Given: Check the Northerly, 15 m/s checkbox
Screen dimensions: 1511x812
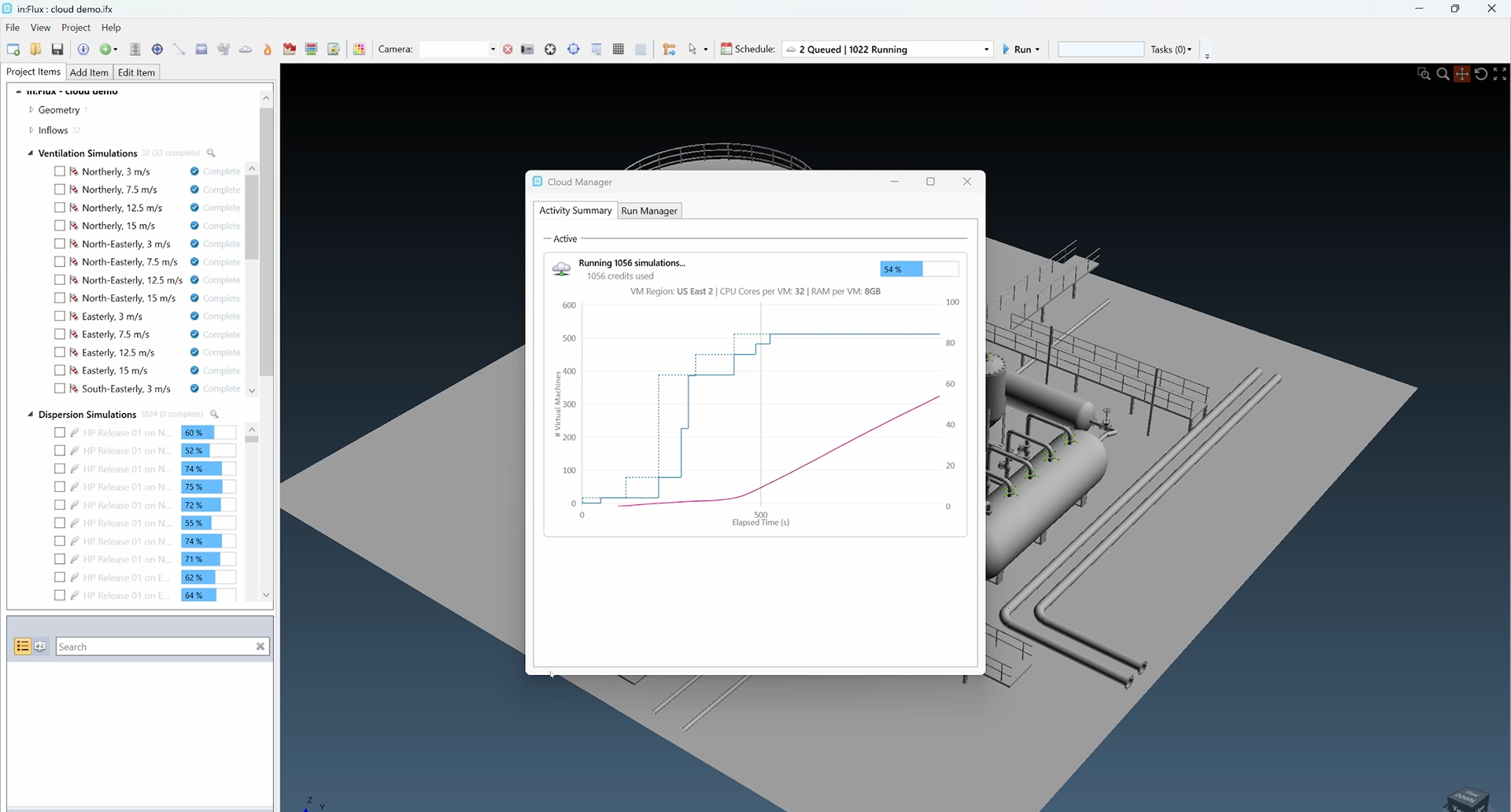Looking at the screenshot, I should click(x=60, y=226).
